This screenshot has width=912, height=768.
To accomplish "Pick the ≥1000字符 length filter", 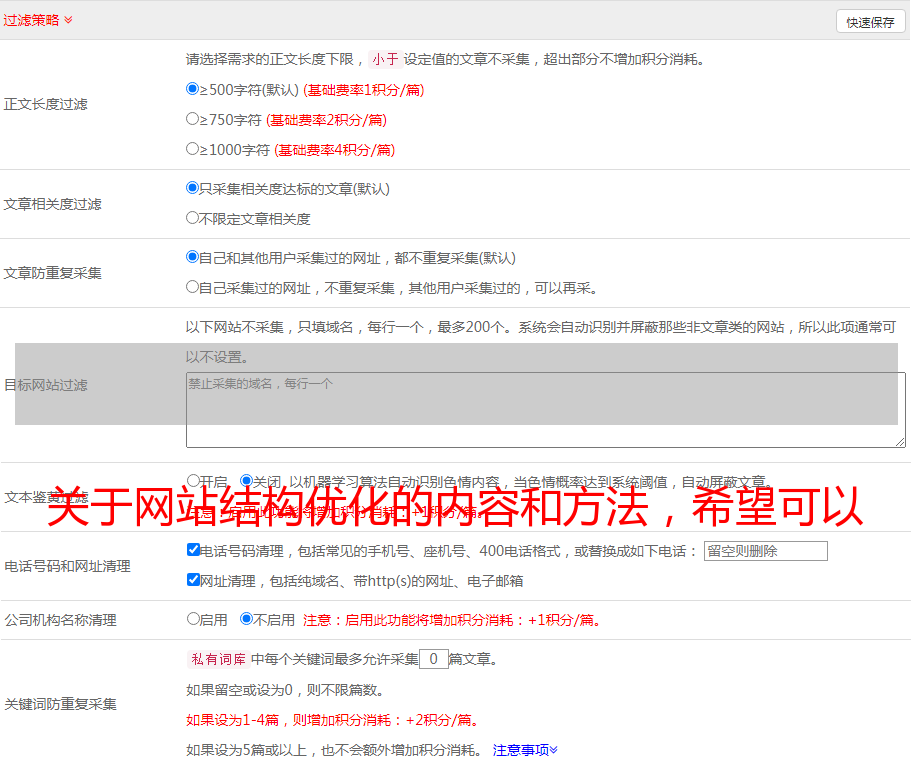I will tap(193, 149).
